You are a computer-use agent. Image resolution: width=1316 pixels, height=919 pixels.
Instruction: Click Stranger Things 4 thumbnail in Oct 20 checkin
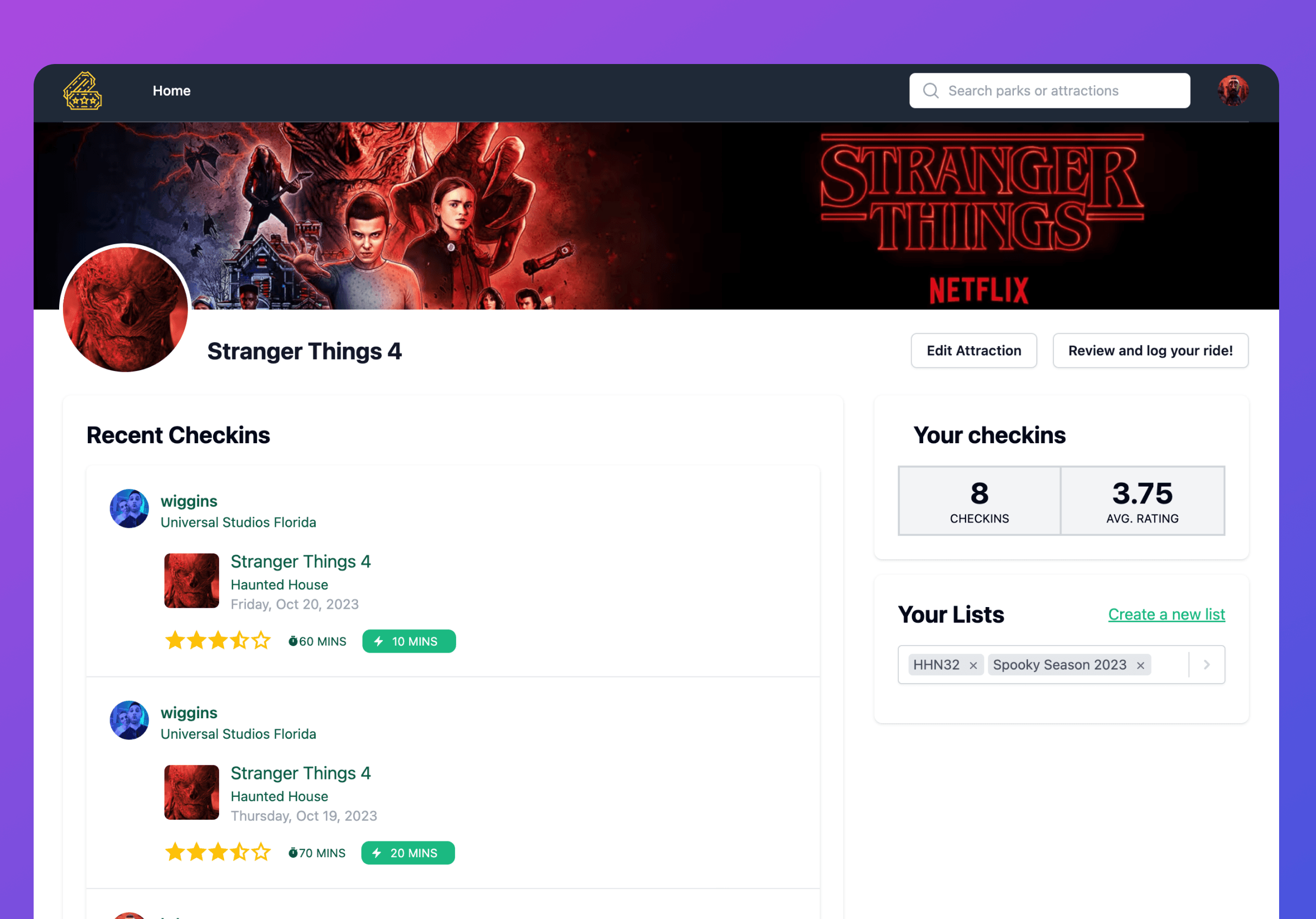[191, 580]
